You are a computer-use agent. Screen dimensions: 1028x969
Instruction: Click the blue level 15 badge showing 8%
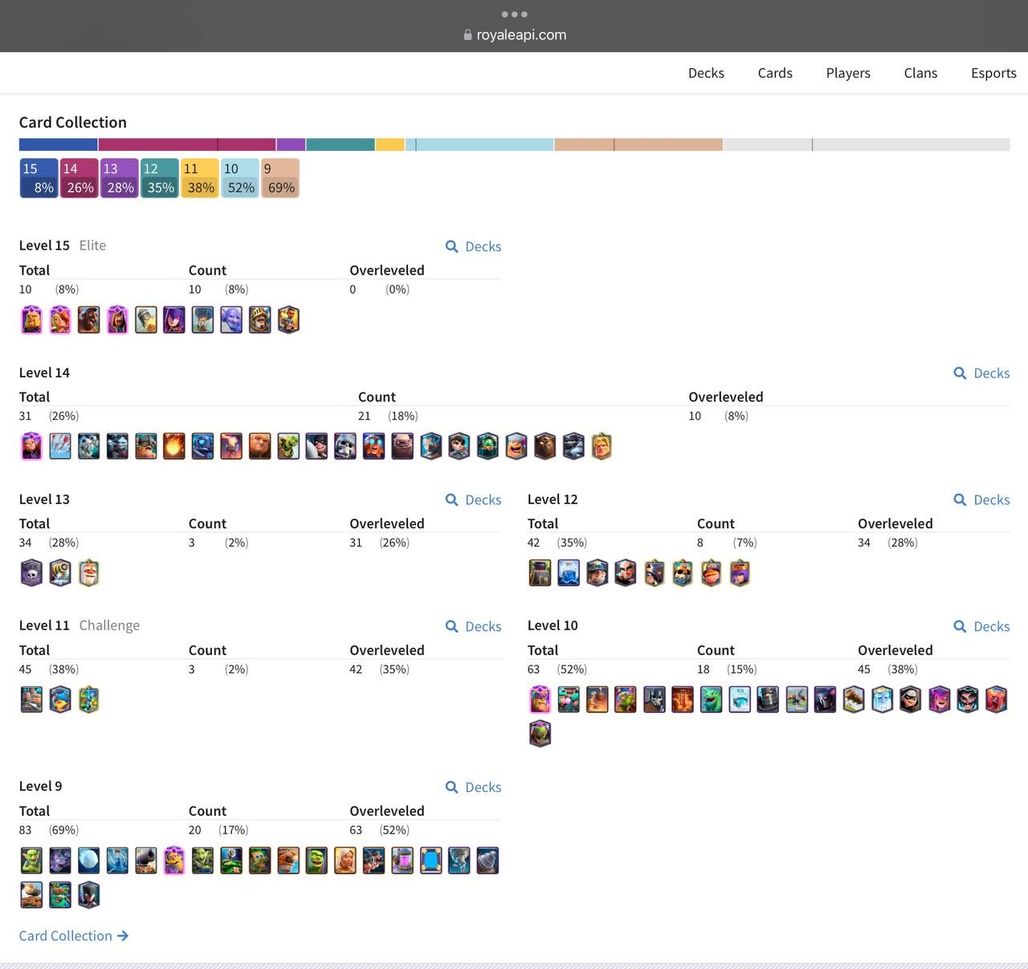(x=39, y=178)
